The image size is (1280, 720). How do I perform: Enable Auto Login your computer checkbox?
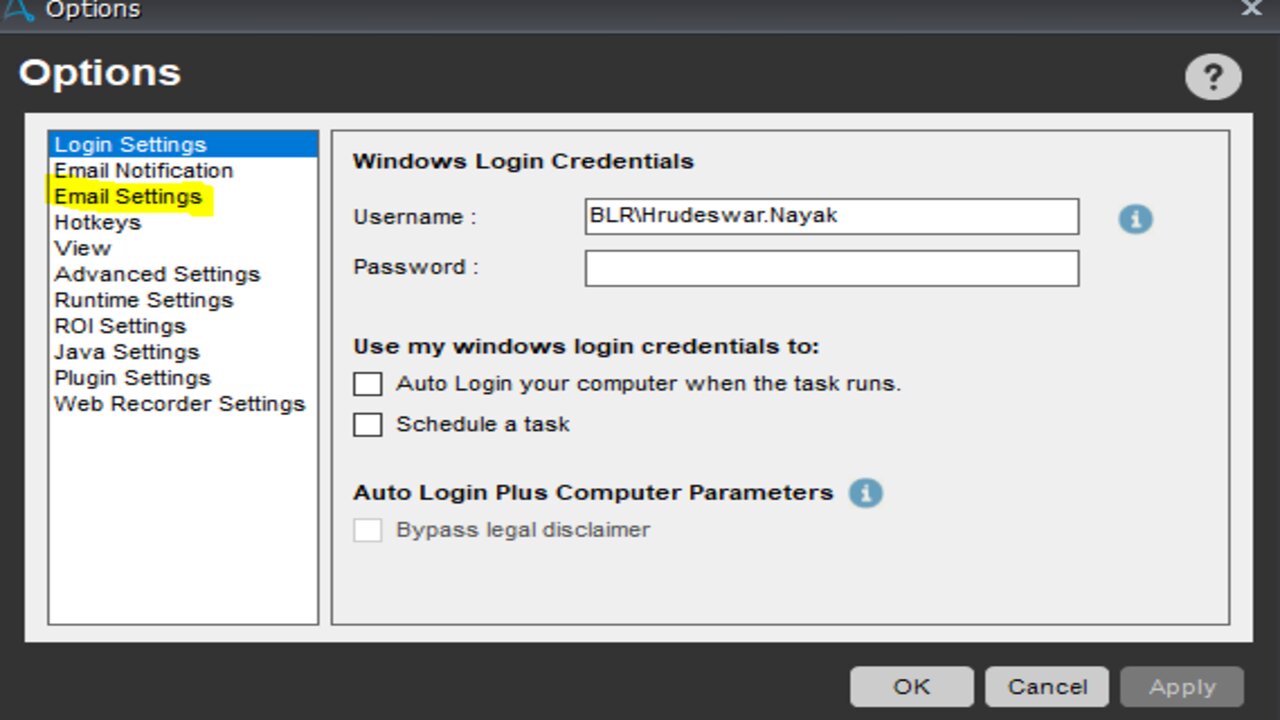(368, 384)
